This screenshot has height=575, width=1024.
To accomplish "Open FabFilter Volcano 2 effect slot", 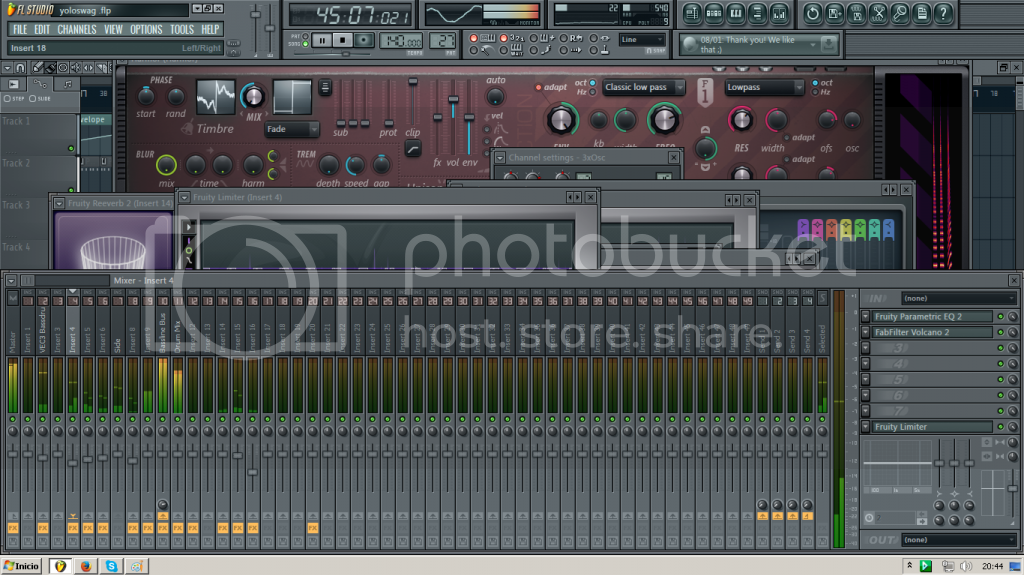I will 932,332.
